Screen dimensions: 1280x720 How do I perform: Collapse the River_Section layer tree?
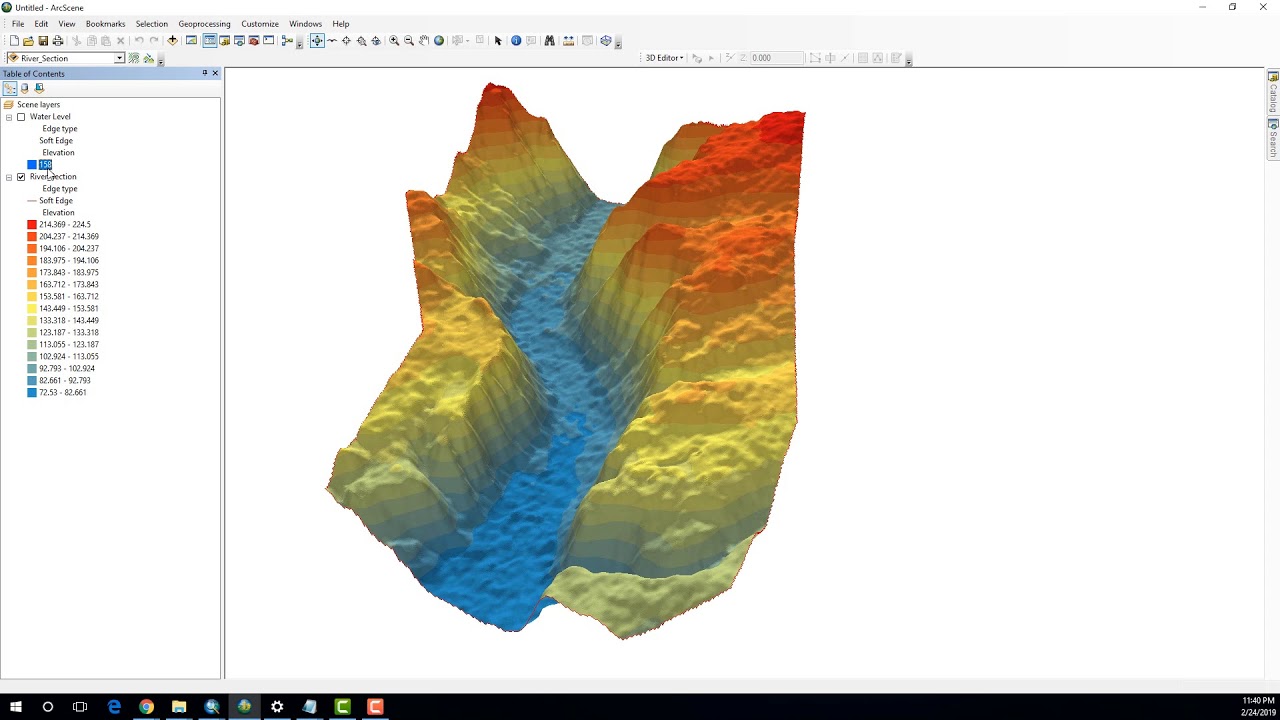(9, 177)
